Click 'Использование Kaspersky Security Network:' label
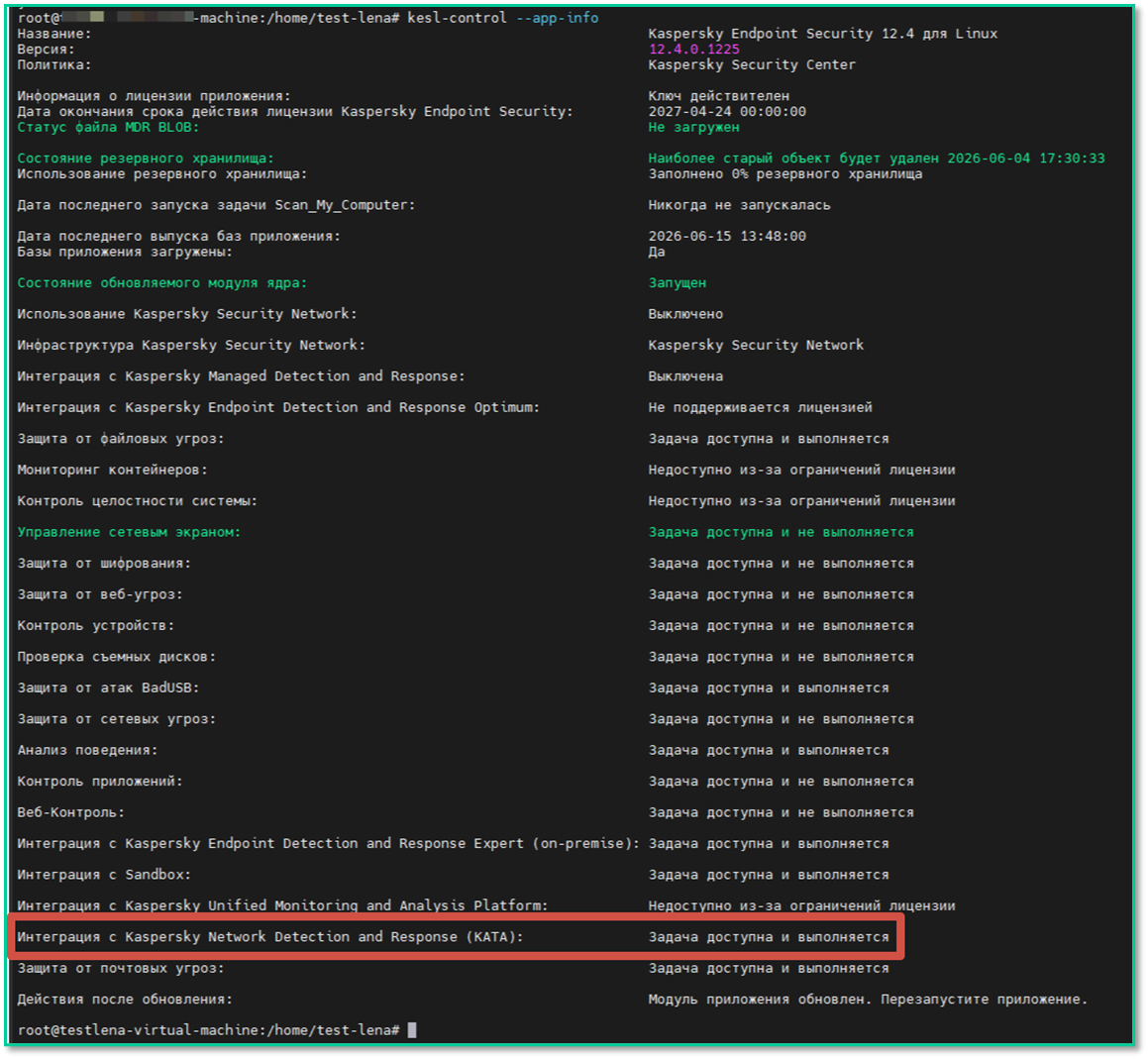Screen dimensions: 1148x1059 click(186, 313)
